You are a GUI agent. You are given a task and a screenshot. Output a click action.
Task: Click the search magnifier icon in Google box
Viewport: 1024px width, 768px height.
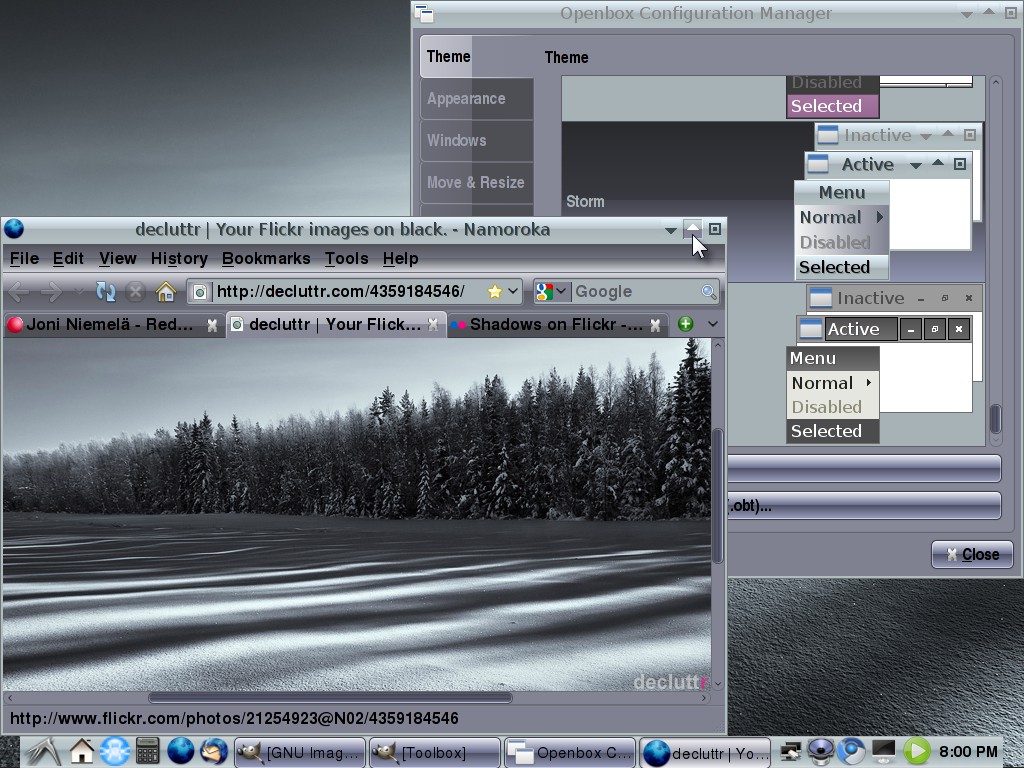(709, 291)
